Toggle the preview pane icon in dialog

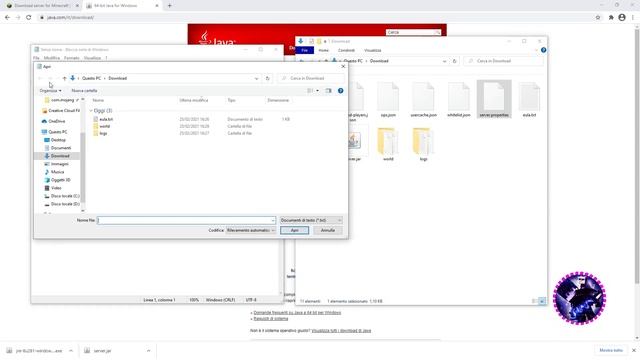[x=328, y=91]
